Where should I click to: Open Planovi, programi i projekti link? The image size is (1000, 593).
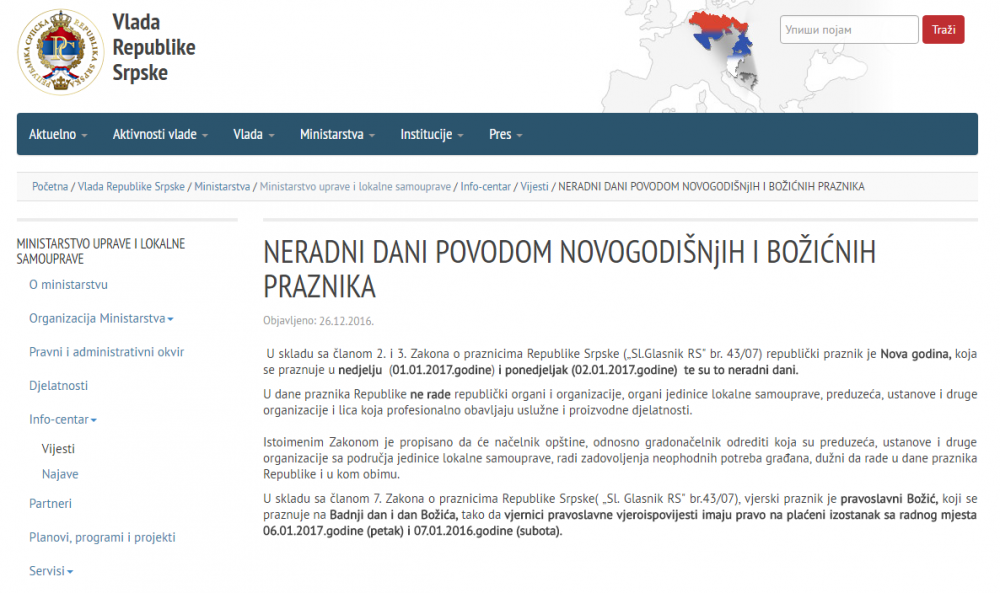pos(102,538)
